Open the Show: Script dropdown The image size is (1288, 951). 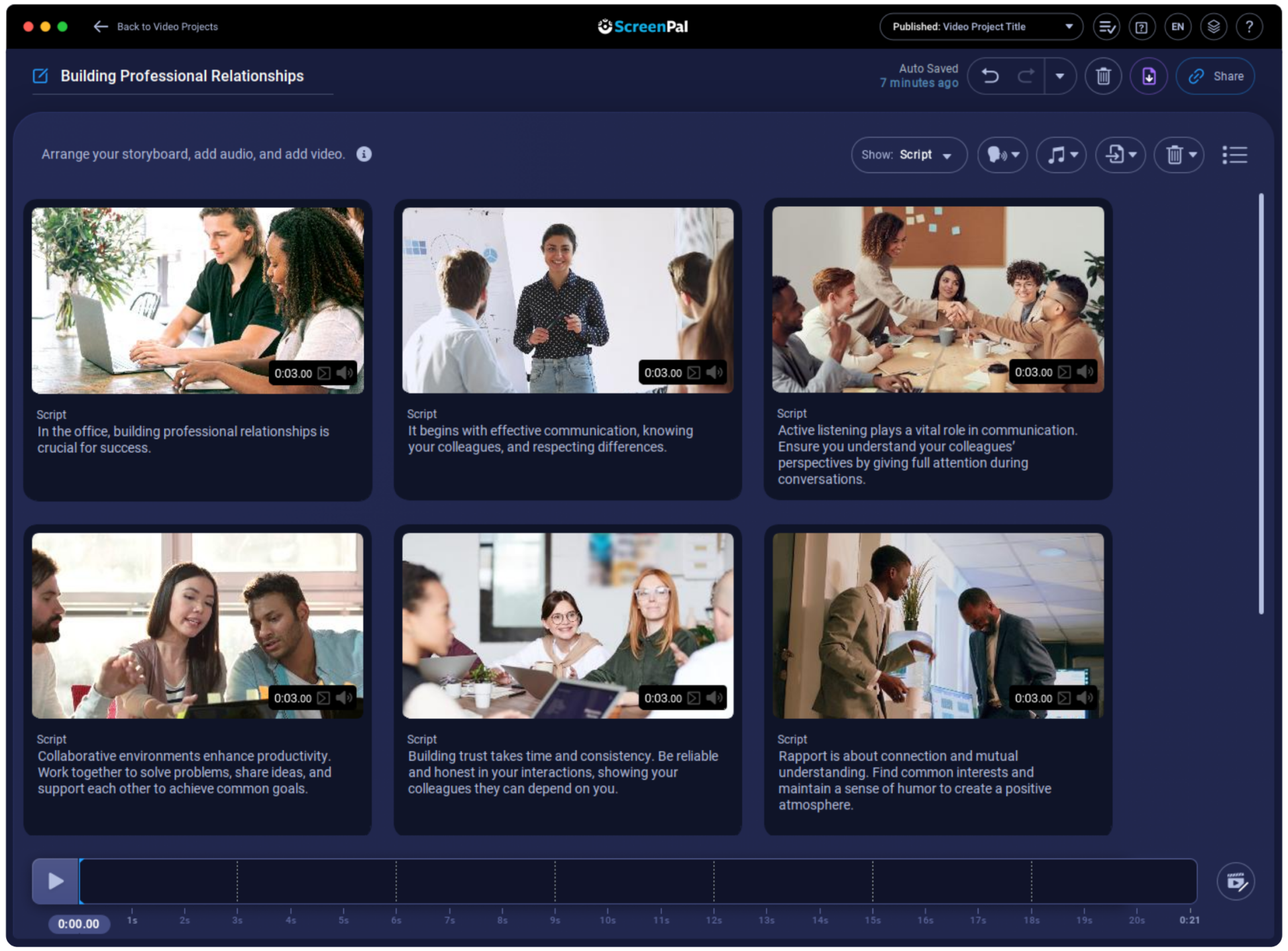[x=909, y=155]
